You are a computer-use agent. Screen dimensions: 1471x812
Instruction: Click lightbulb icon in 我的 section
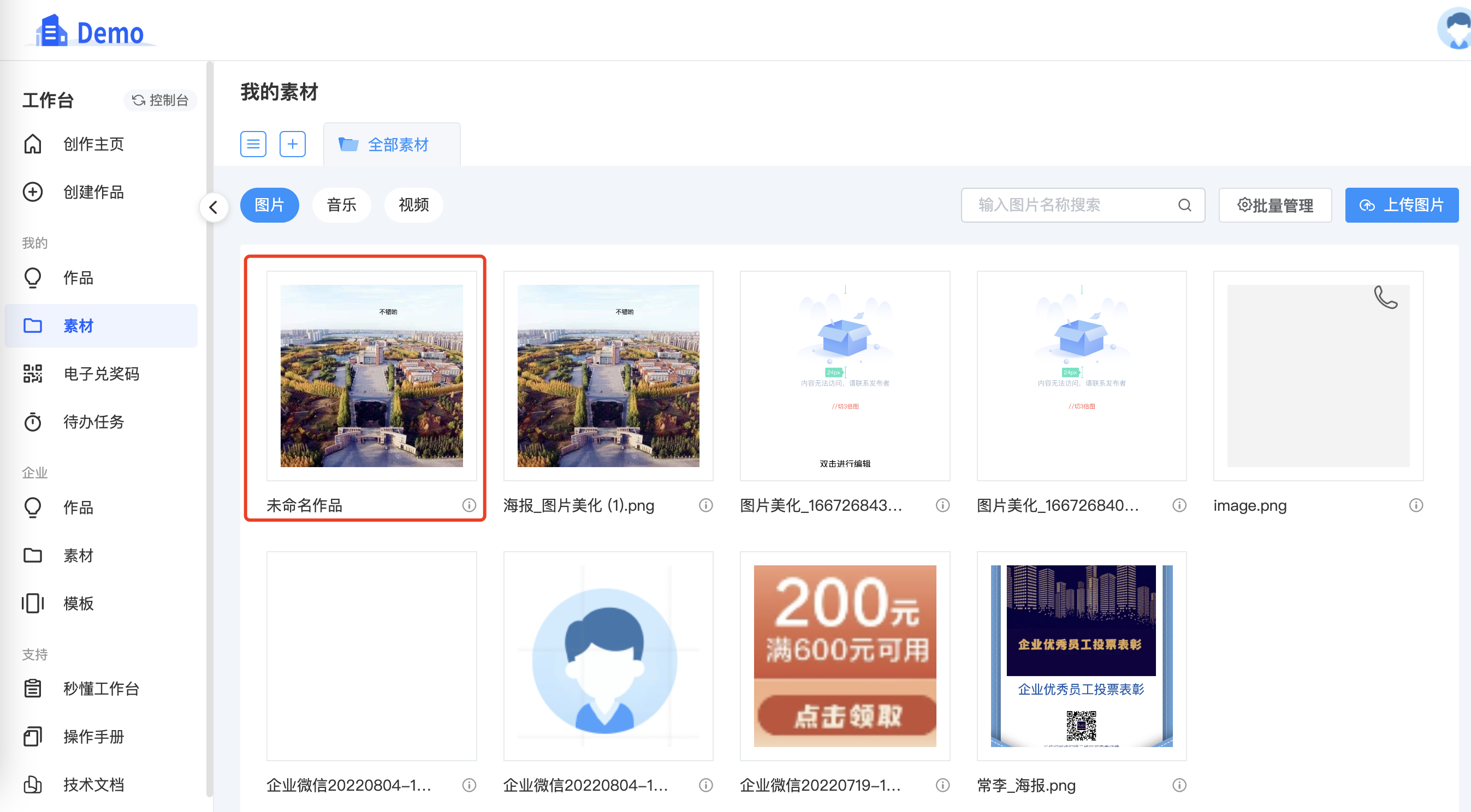tap(33, 278)
